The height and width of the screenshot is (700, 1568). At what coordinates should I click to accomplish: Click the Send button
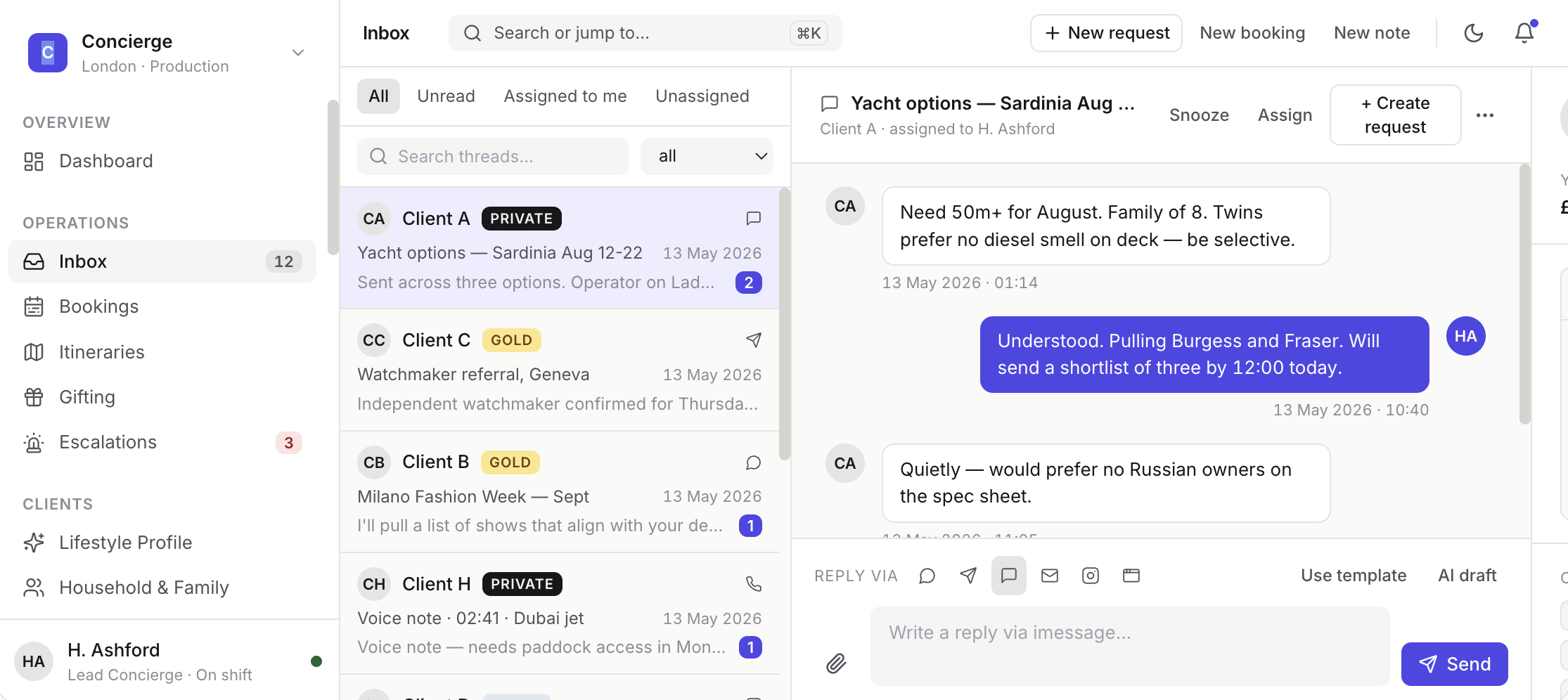coord(1455,664)
